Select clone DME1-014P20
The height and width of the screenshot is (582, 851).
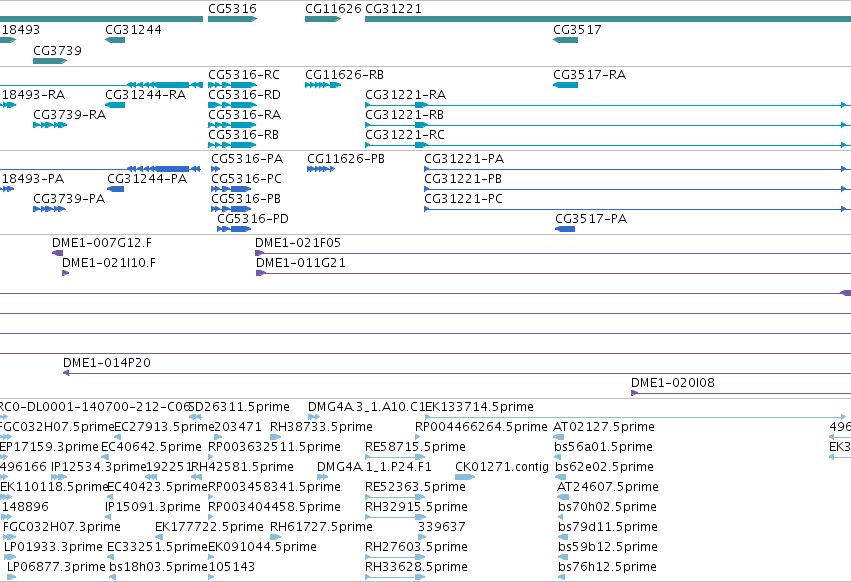pos(107,363)
